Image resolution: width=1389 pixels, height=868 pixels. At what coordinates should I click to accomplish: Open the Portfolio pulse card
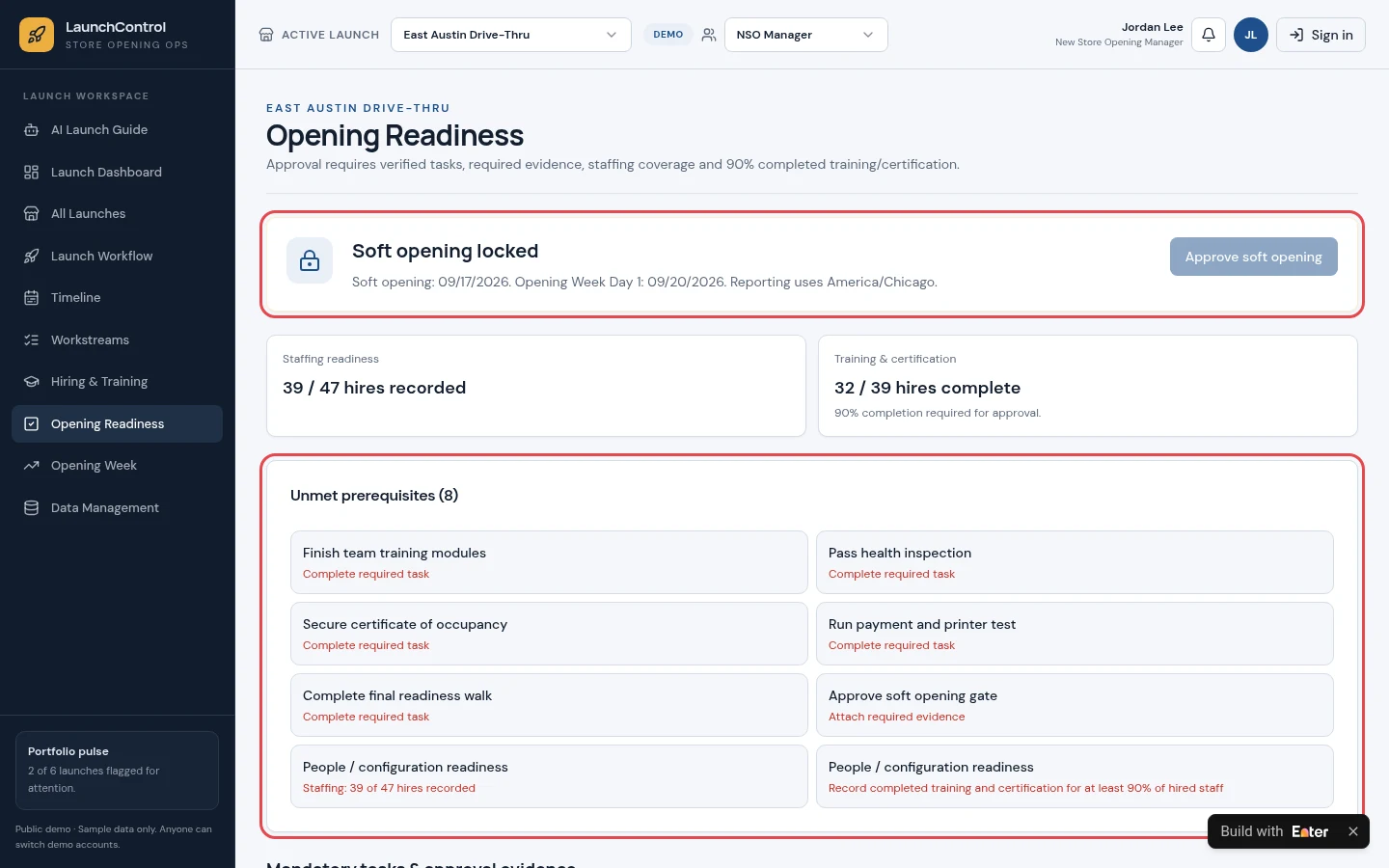click(117, 771)
